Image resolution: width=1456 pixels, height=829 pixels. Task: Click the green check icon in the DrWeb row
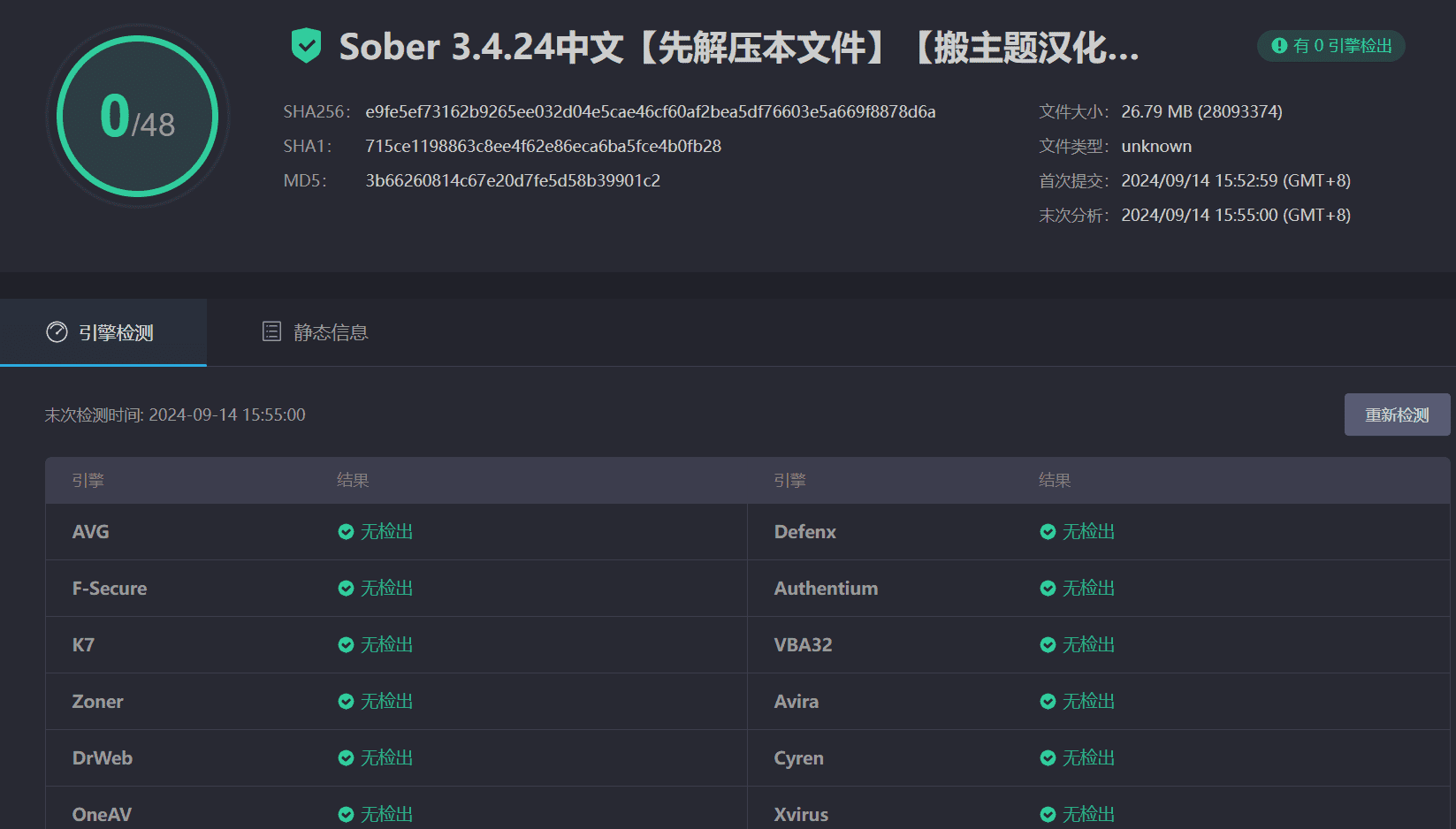click(346, 758)
